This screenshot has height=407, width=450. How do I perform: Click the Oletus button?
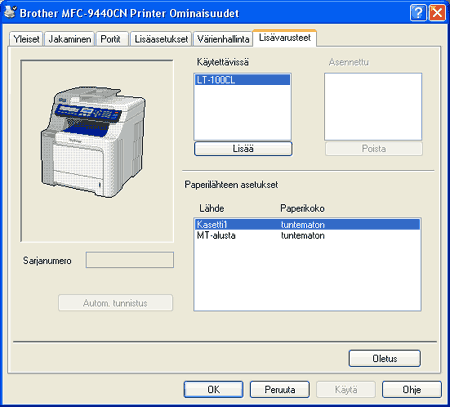tap(385, 358)
